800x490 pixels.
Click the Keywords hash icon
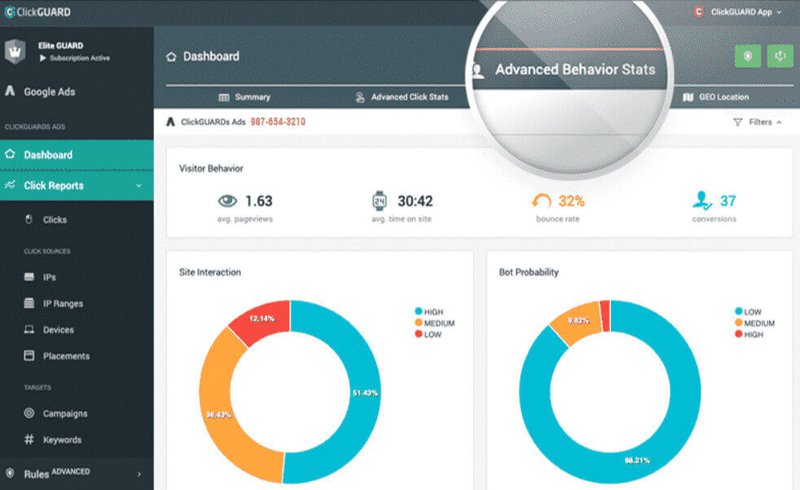tap(29, 439)
